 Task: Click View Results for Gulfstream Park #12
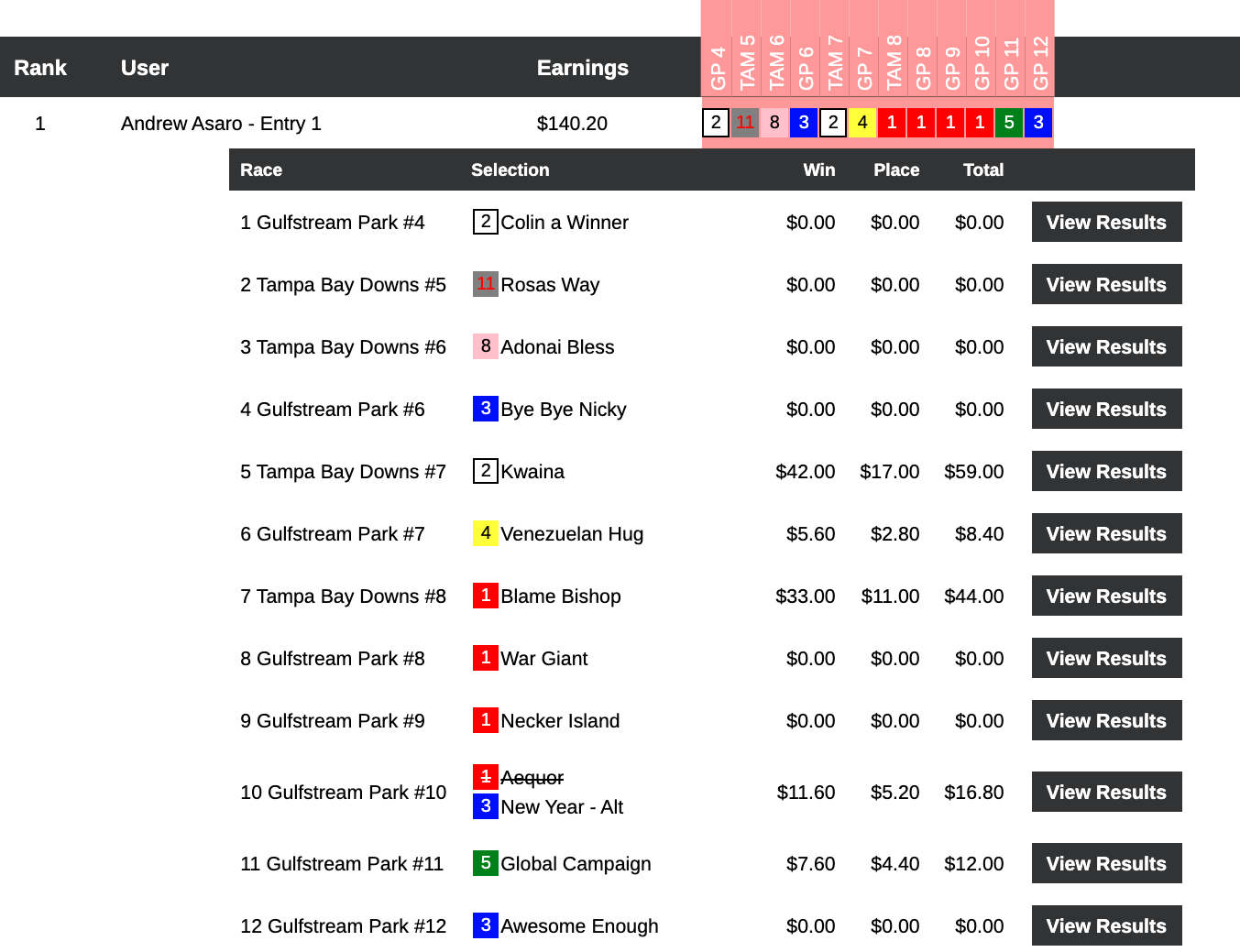1106,925
